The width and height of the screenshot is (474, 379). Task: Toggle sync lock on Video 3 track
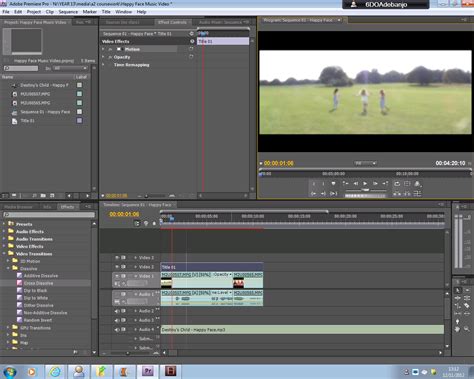pos(123,258)
